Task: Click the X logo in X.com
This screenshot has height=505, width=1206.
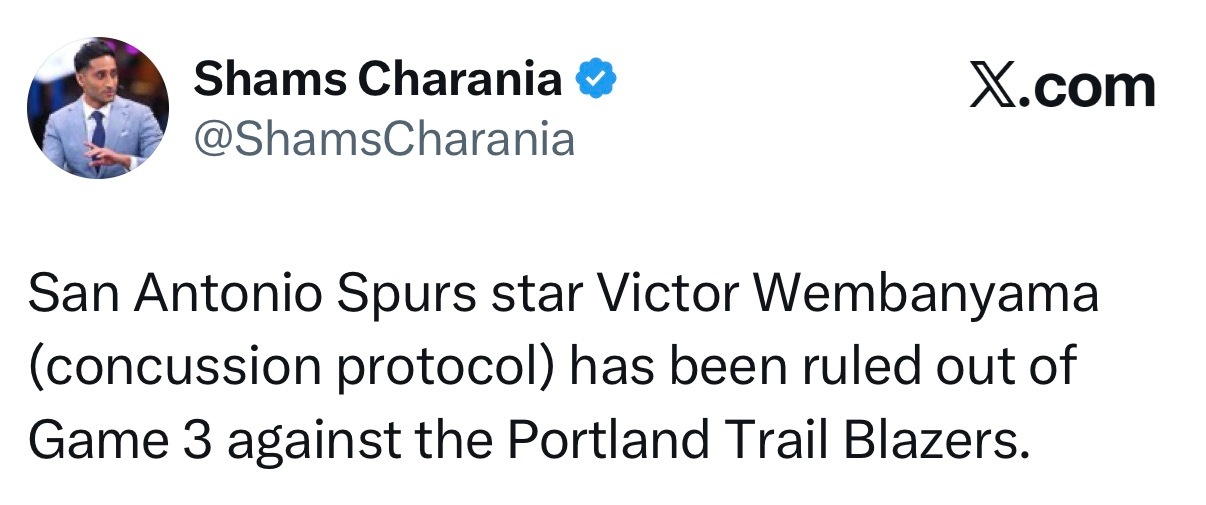Action: (992, 88)
